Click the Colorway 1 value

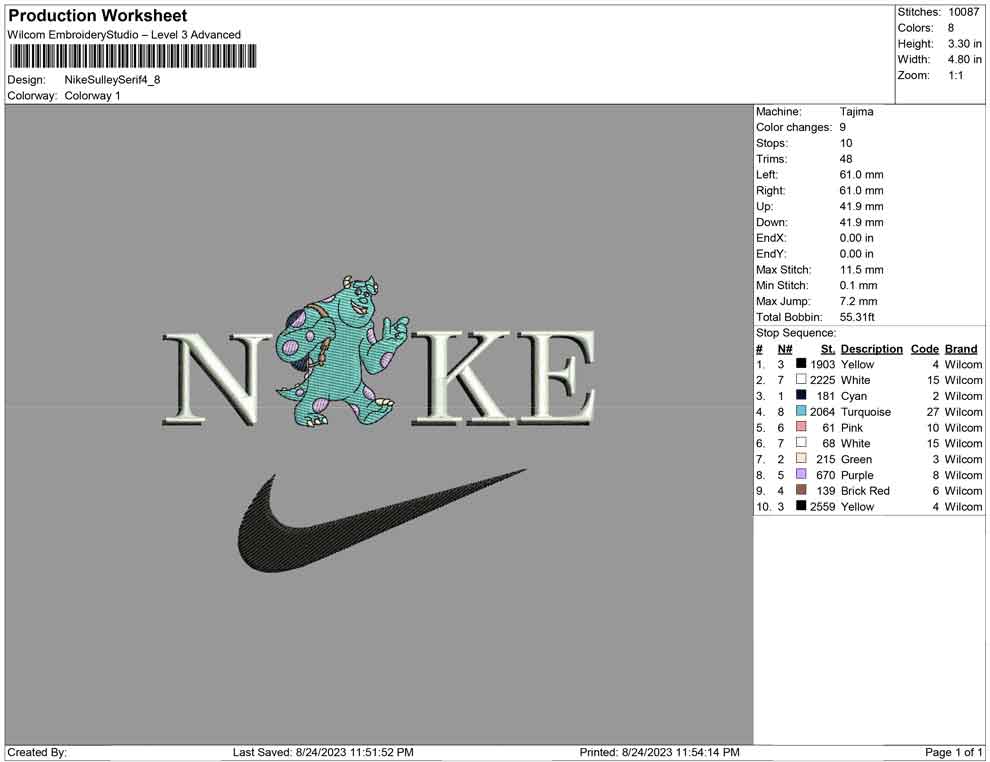click(x=92, y=95)
